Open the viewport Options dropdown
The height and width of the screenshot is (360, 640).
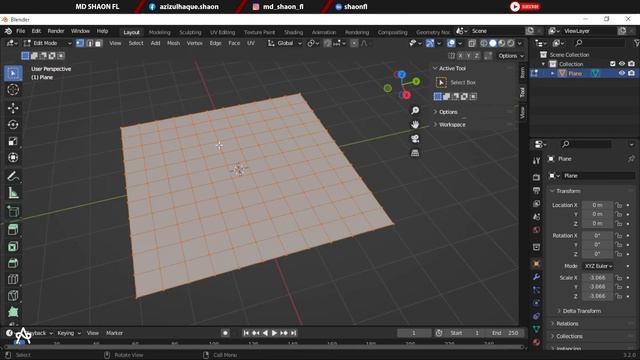[511, 56]
